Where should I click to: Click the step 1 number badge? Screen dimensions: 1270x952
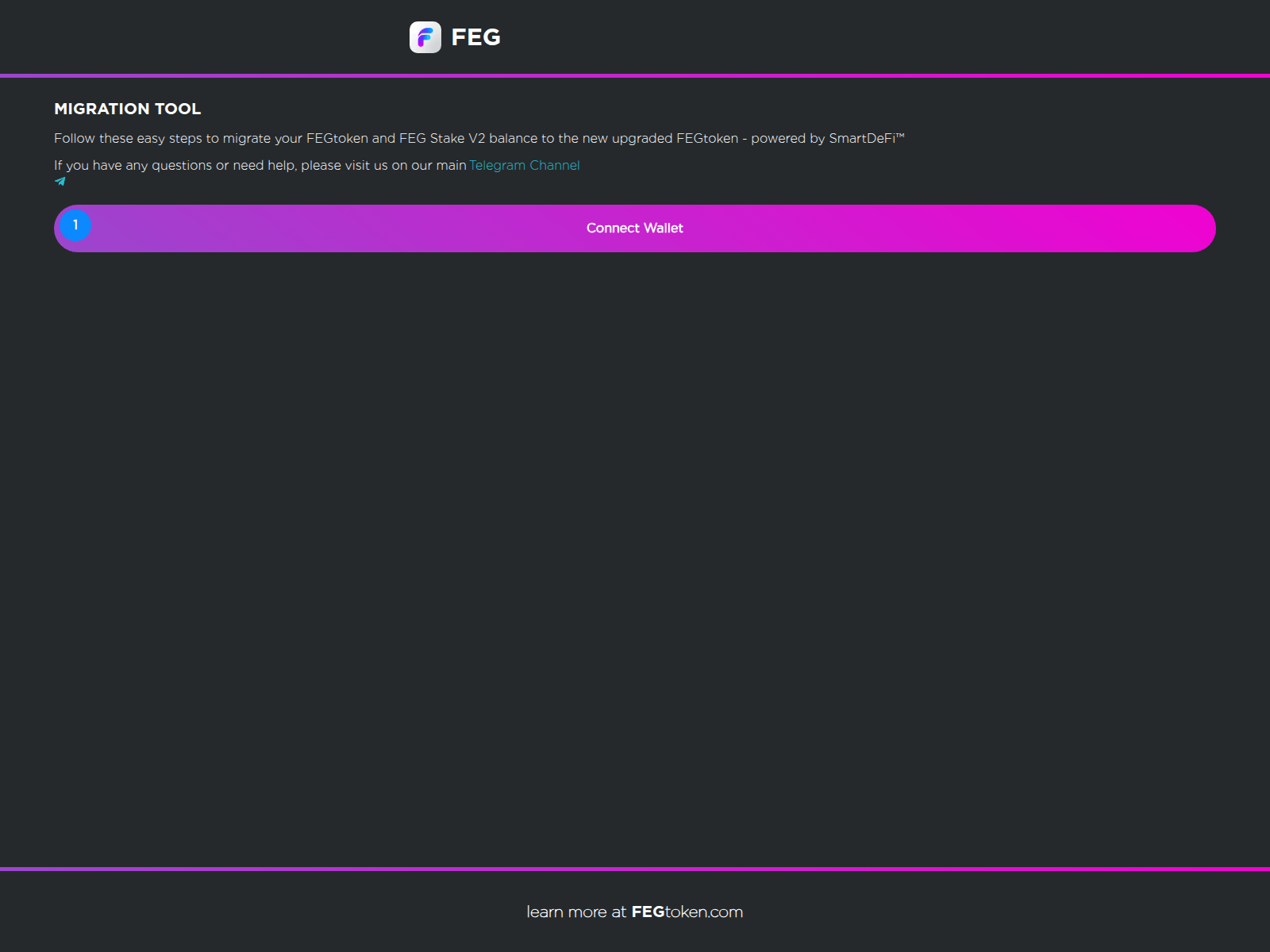coord(75,225)
